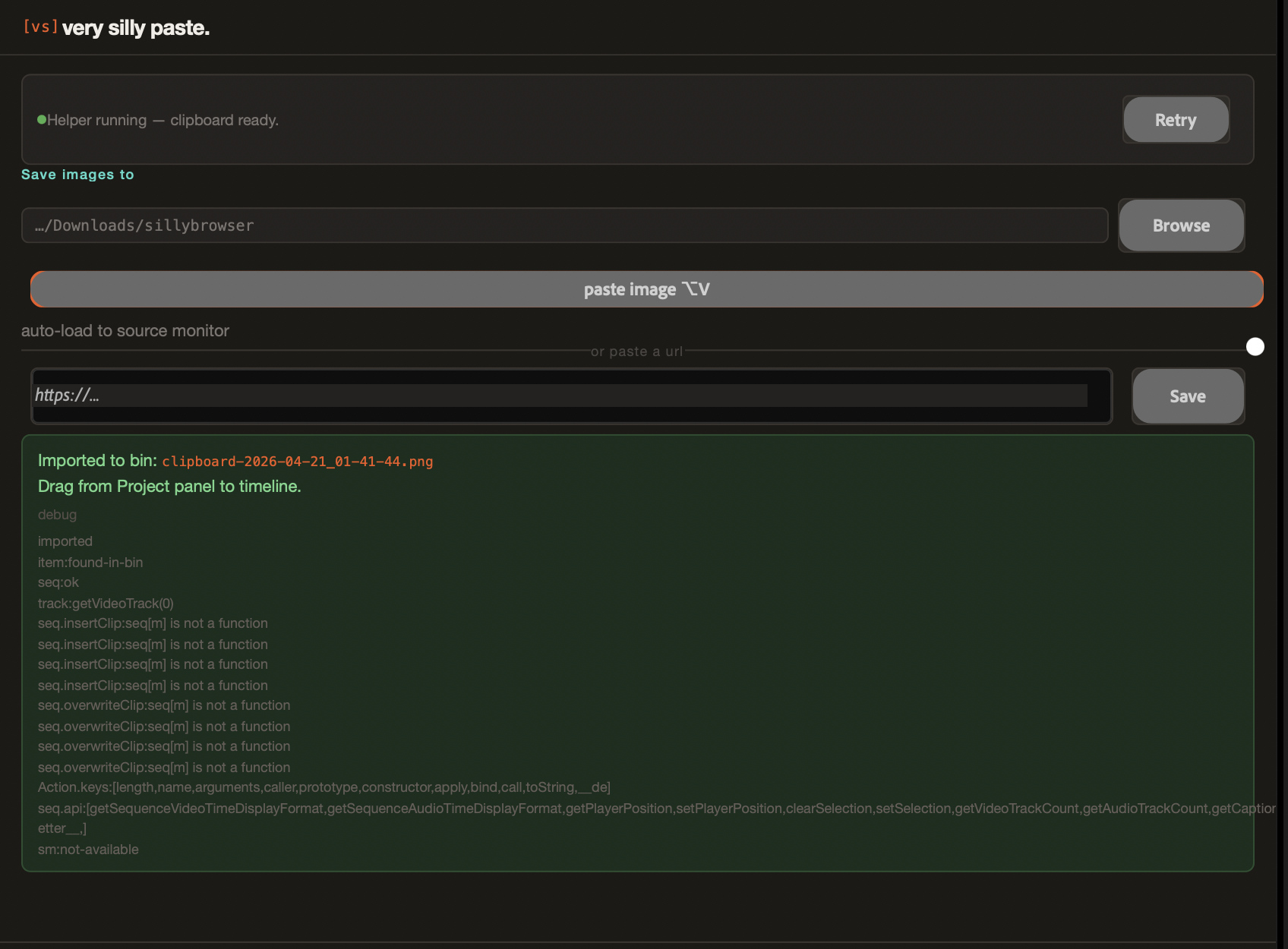
Task: Click the 'sm:not-available' debug line
Action: (88, 850)
